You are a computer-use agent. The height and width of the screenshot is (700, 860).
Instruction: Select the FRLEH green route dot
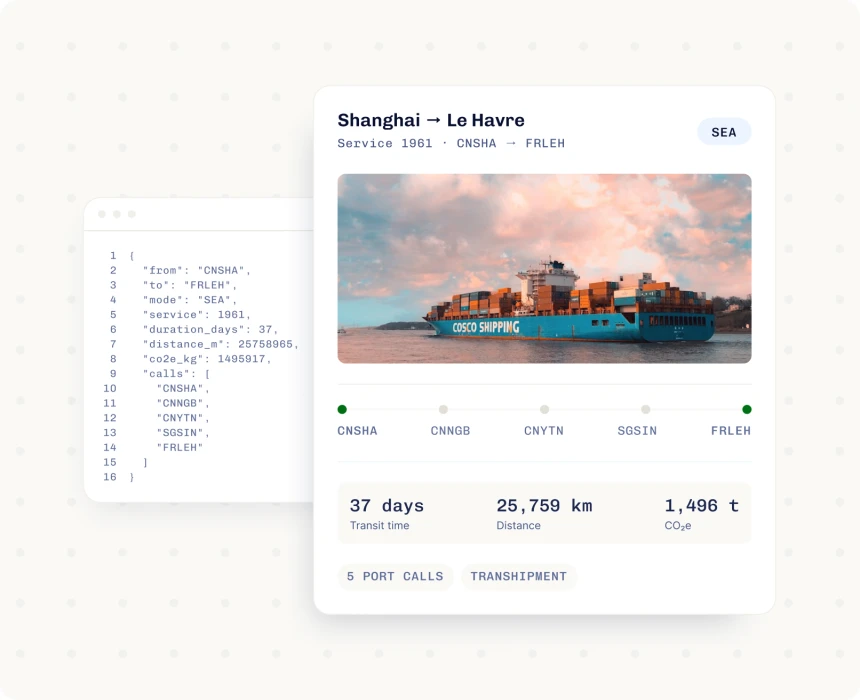tap(746, 409)
